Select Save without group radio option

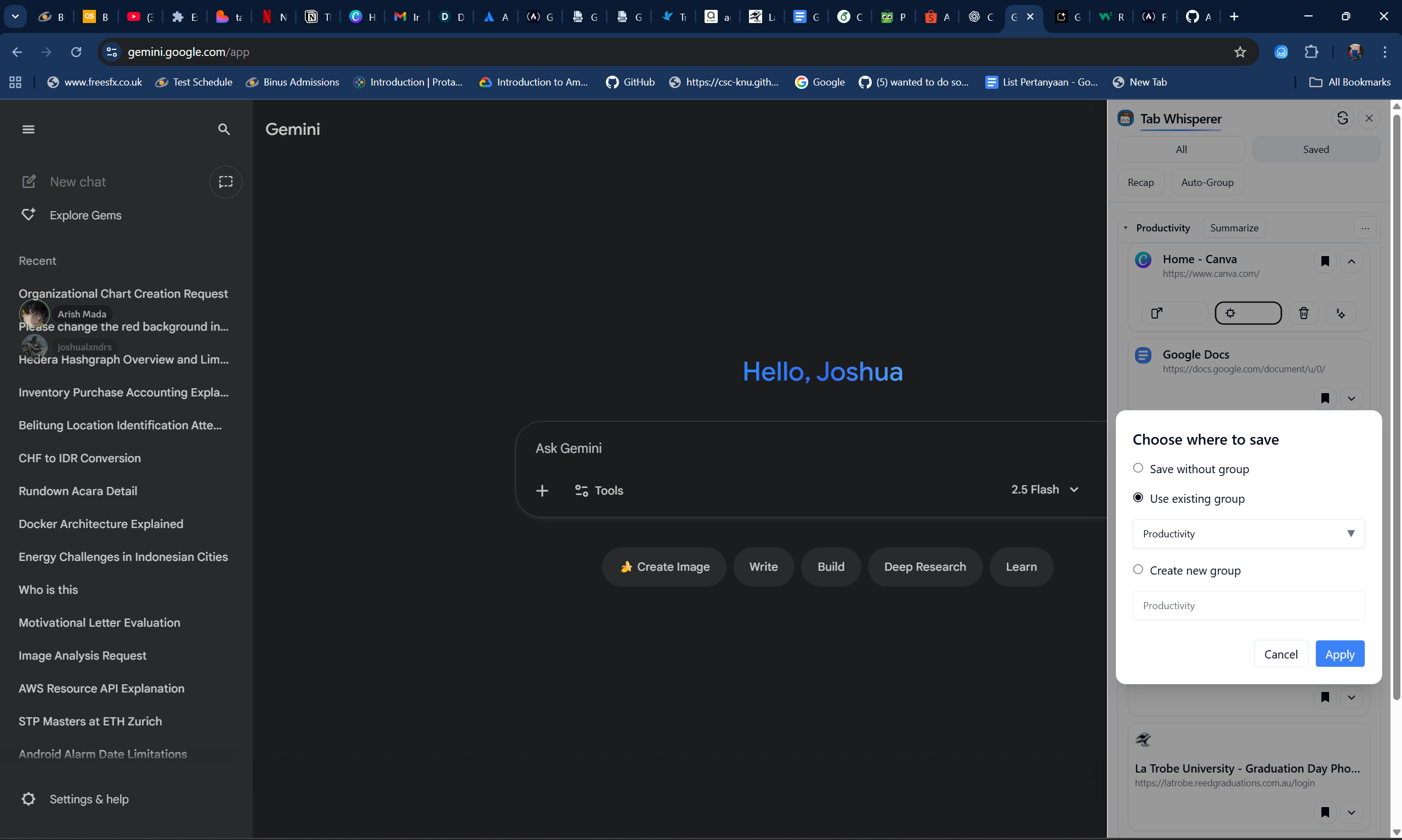pos(1138,468)
